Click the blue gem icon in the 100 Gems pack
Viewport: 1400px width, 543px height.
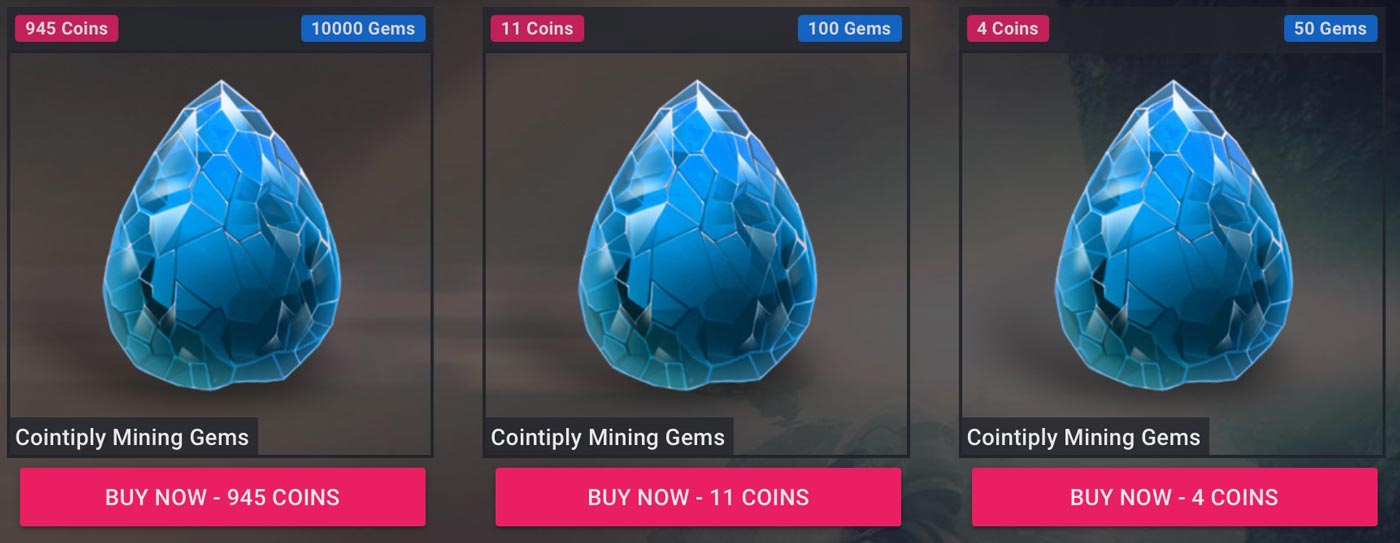(x=698, y=235)
